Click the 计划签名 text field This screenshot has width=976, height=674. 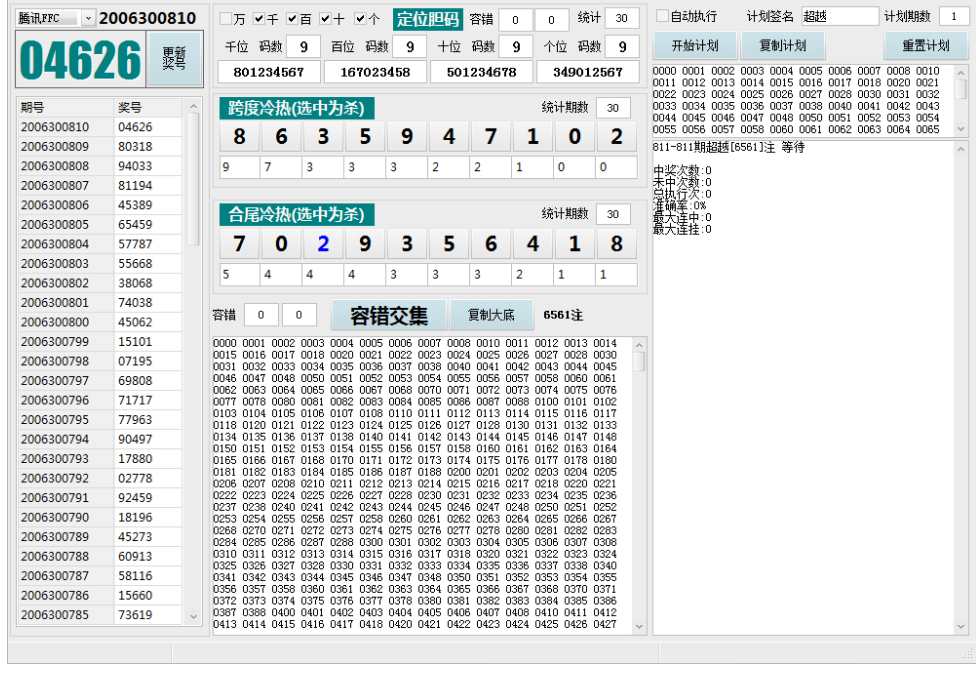[x=838, y=16]
